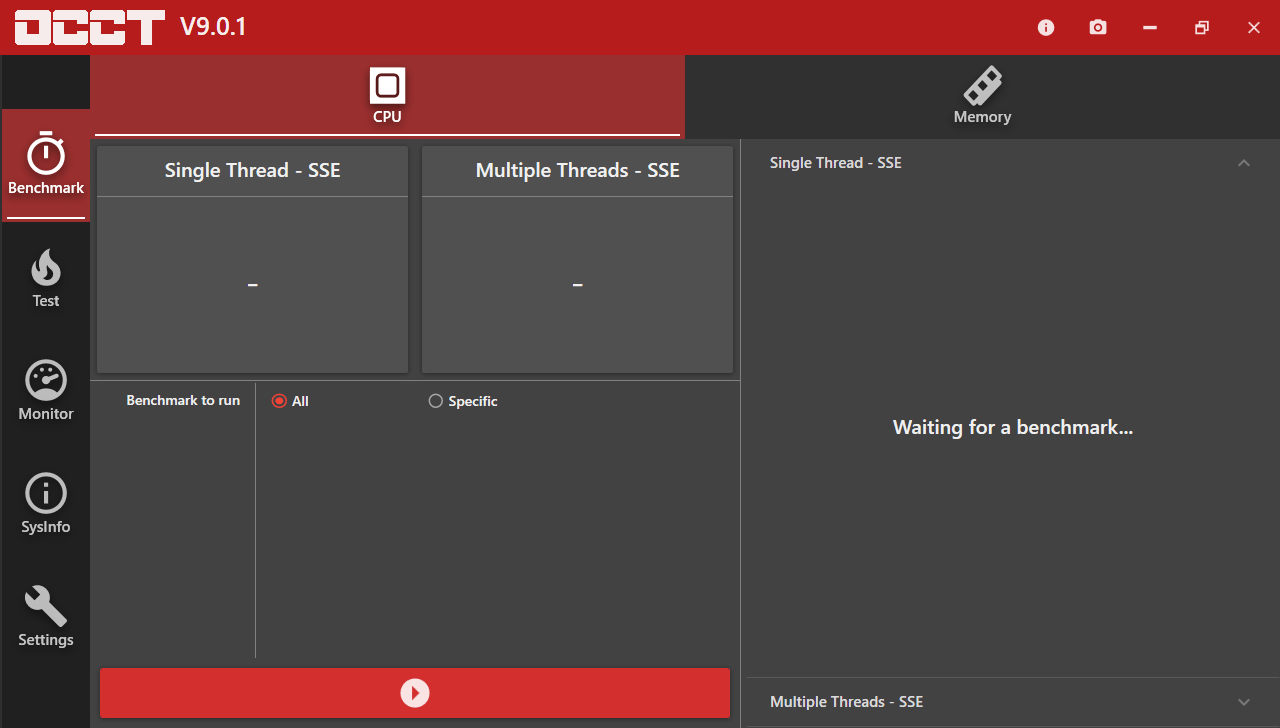
Task: Click the V9.0.1 version text
Action: (x=213, y=27)
